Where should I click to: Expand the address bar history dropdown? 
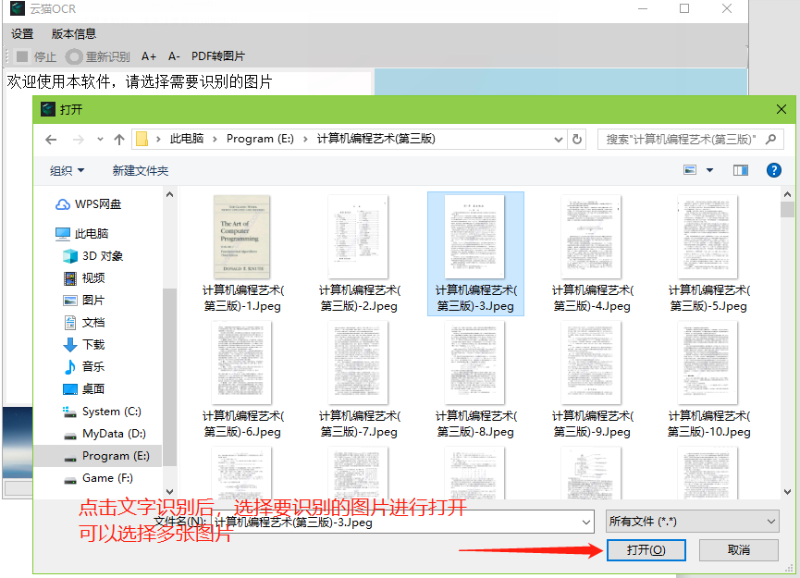559,139
